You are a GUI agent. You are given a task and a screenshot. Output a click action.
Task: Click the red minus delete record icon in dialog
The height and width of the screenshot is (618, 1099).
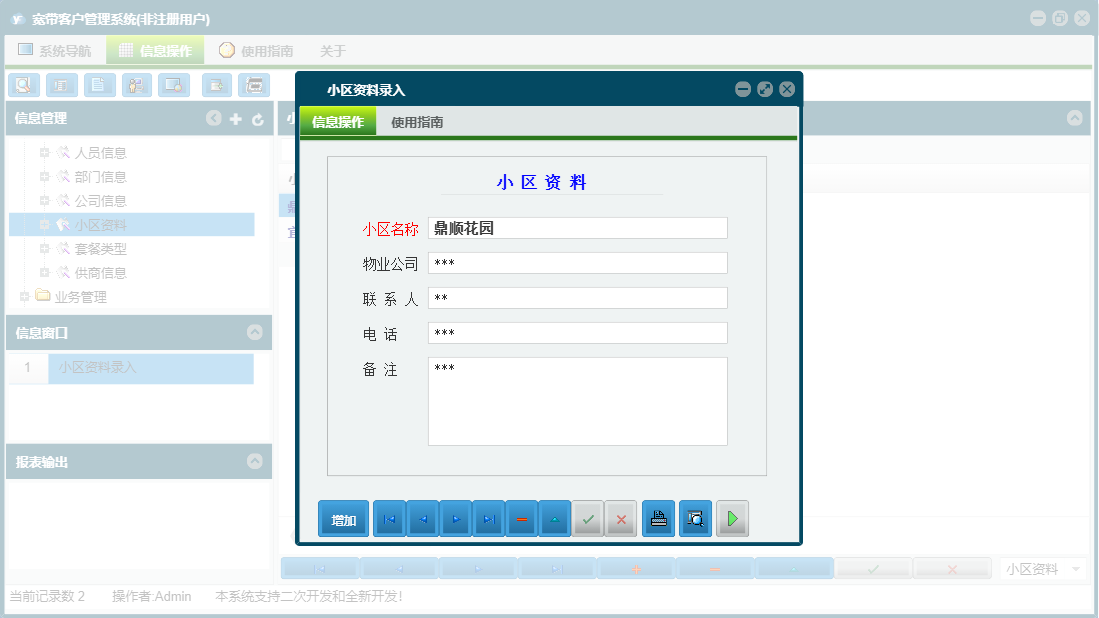pos(522,519)
